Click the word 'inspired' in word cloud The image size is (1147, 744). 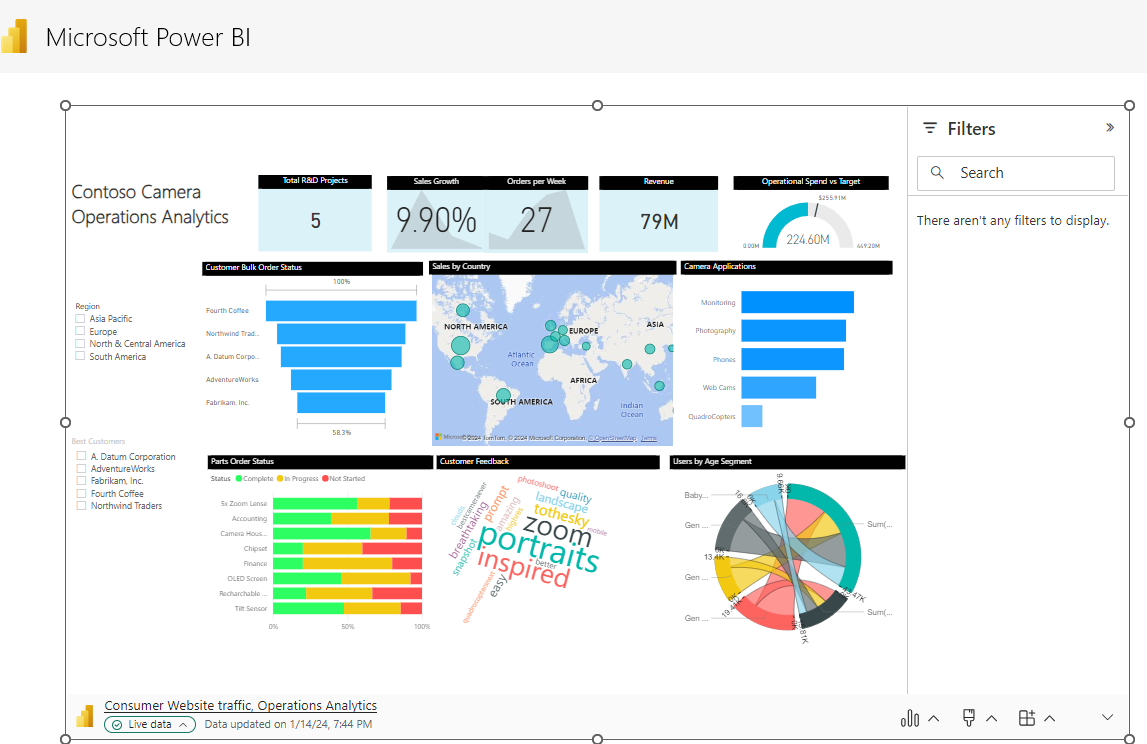[x=524, y=568]
